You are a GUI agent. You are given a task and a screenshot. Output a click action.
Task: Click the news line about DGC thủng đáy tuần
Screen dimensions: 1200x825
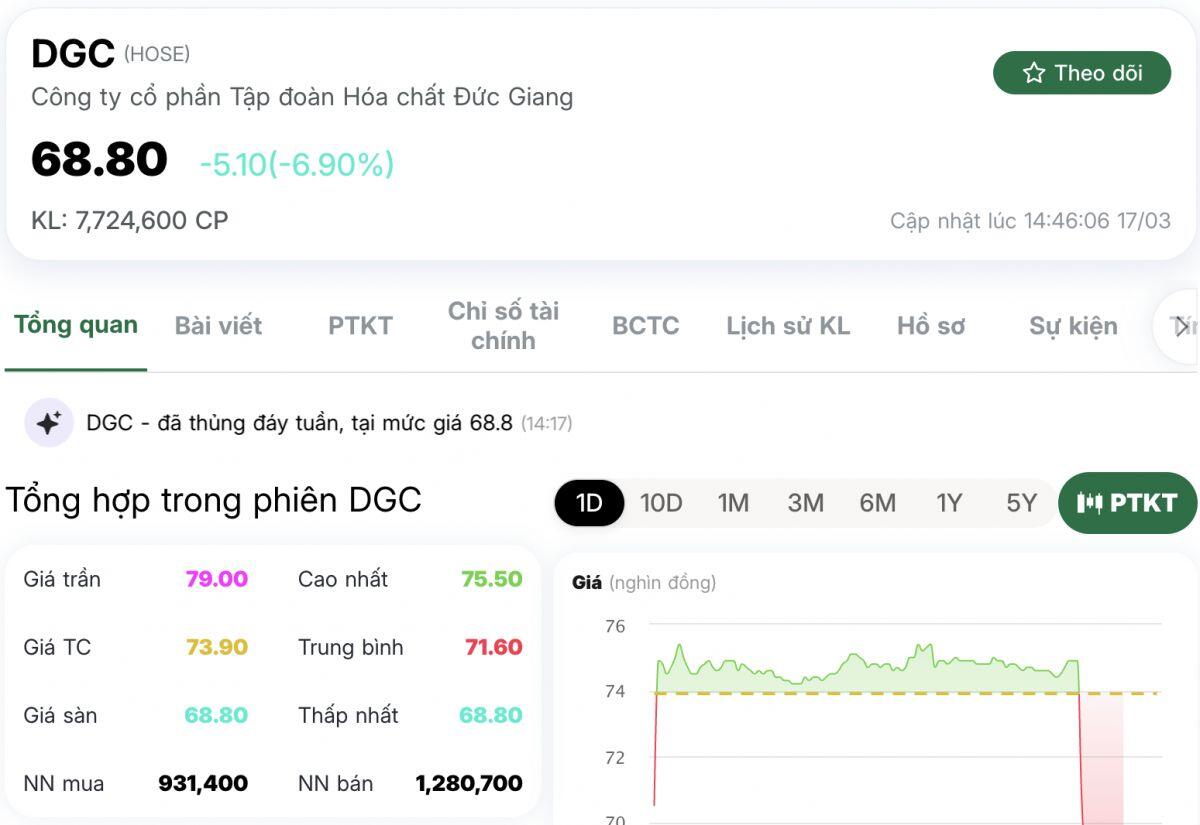pyautogui.click(x=299, y=423)
